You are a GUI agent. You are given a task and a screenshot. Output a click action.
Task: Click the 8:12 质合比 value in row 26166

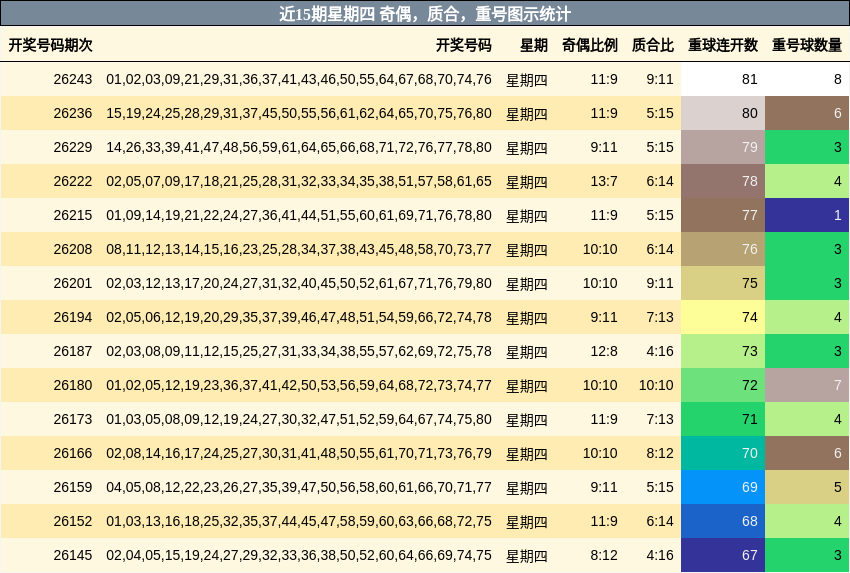[x=660, y=453]
